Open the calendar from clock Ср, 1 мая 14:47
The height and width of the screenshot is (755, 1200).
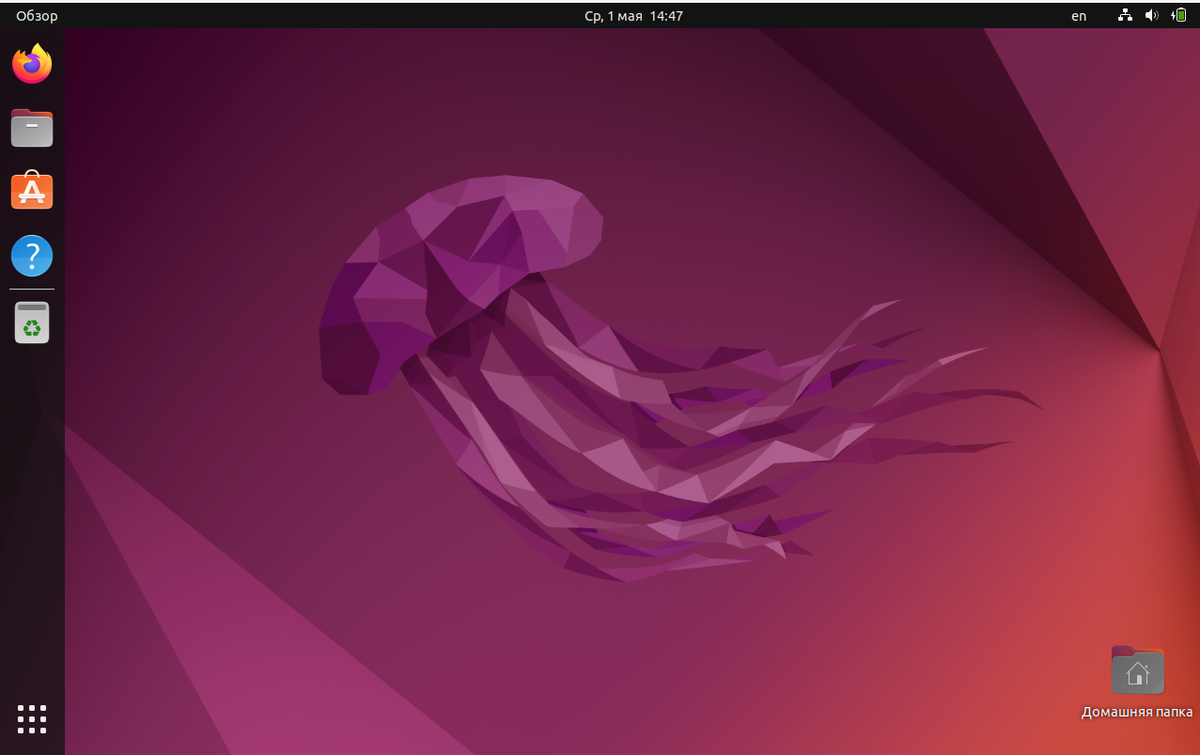coord(634,16)
